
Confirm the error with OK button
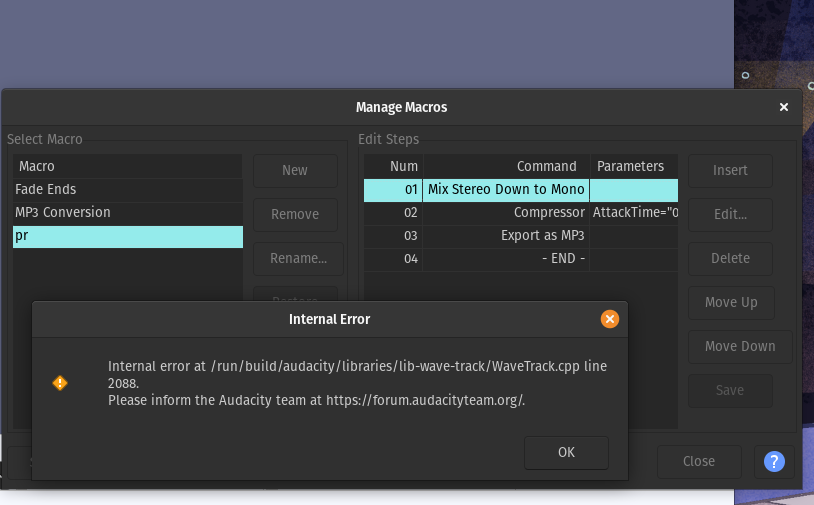(x=566, y=453)
